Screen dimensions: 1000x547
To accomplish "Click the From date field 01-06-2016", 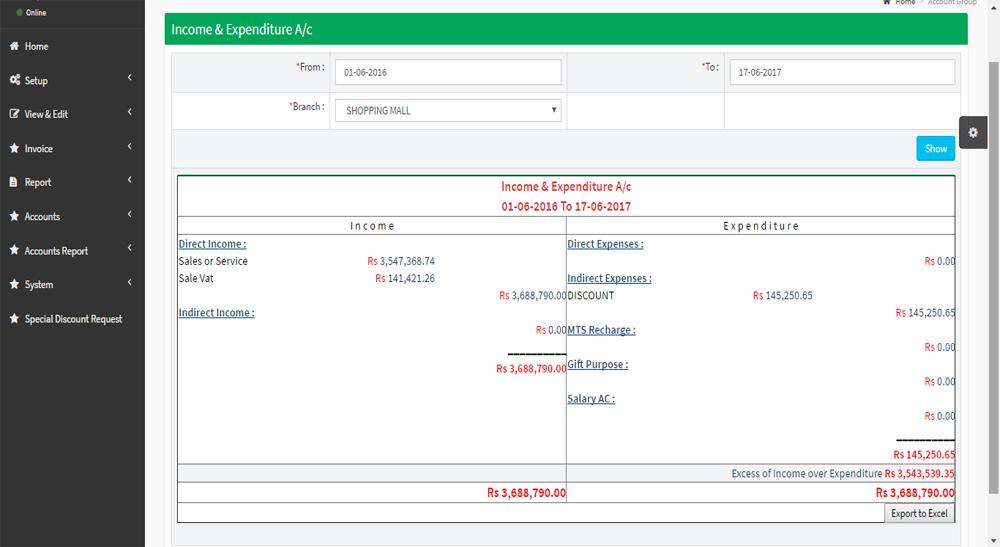I will point(448,72).
